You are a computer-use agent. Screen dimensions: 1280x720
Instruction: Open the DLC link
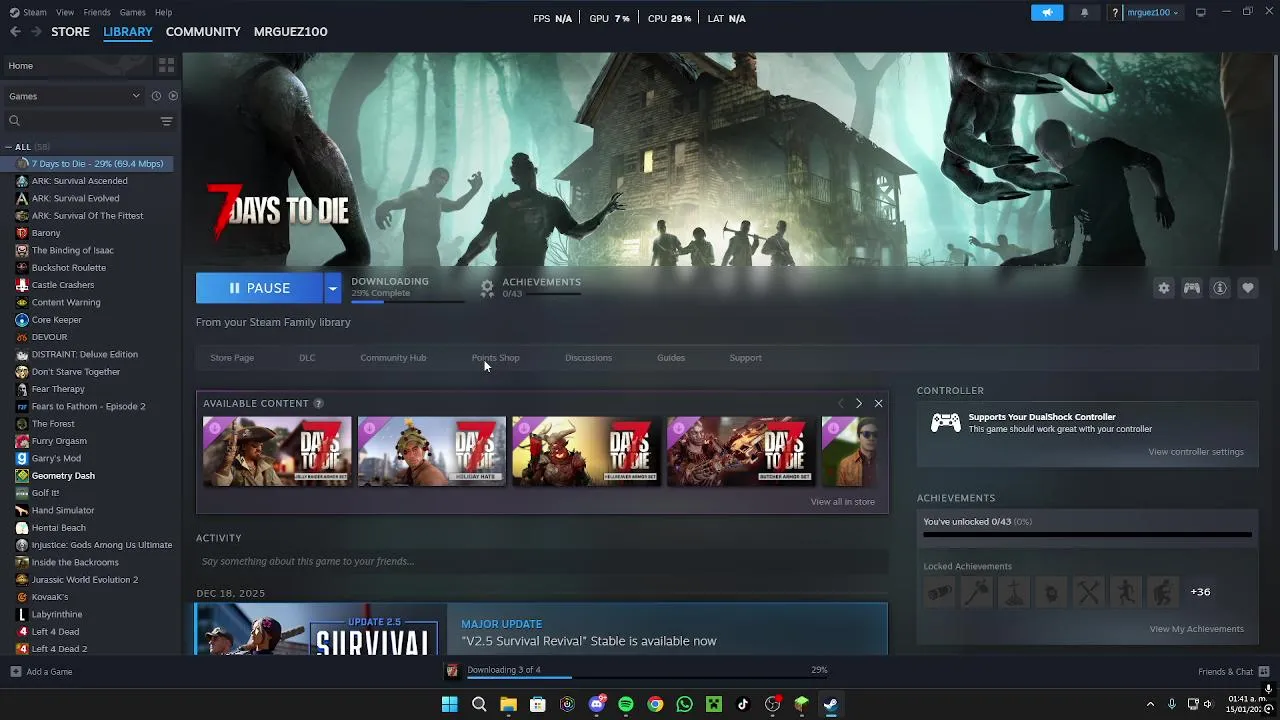[x=307, y=358]
